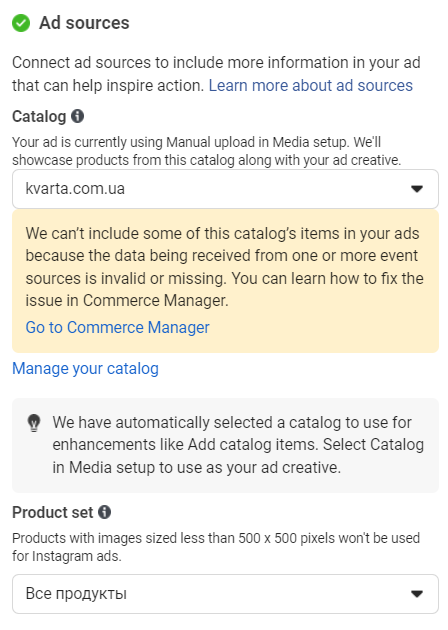
Task: Click the Catalog info icon
Action: coord(78,116)
